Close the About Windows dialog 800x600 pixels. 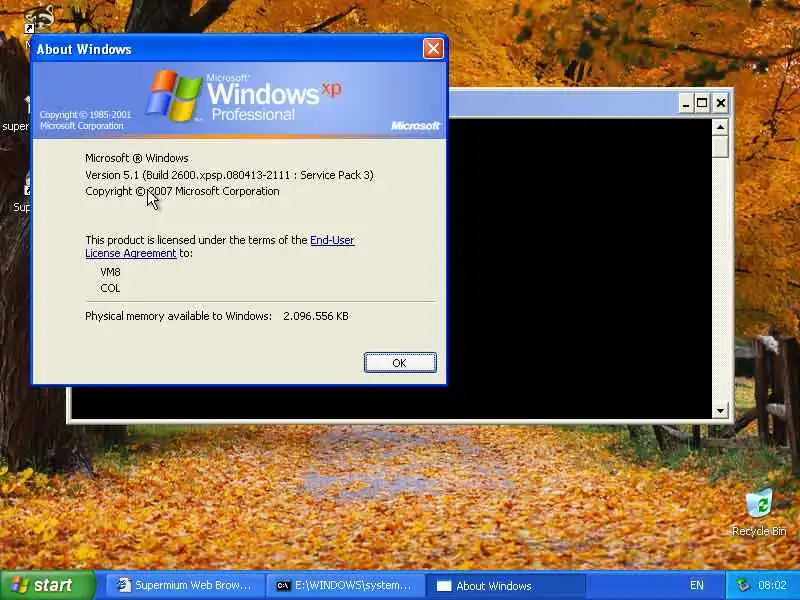tap(433, 49)
